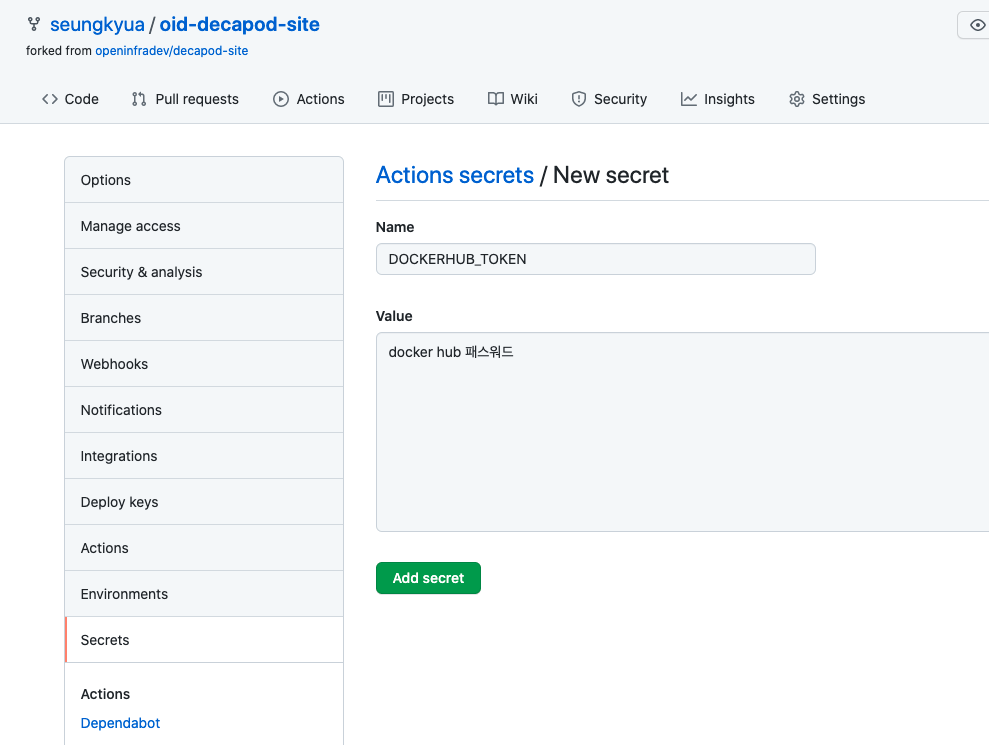Select Deploy keys in the sidebar

[x=204, y=502]
